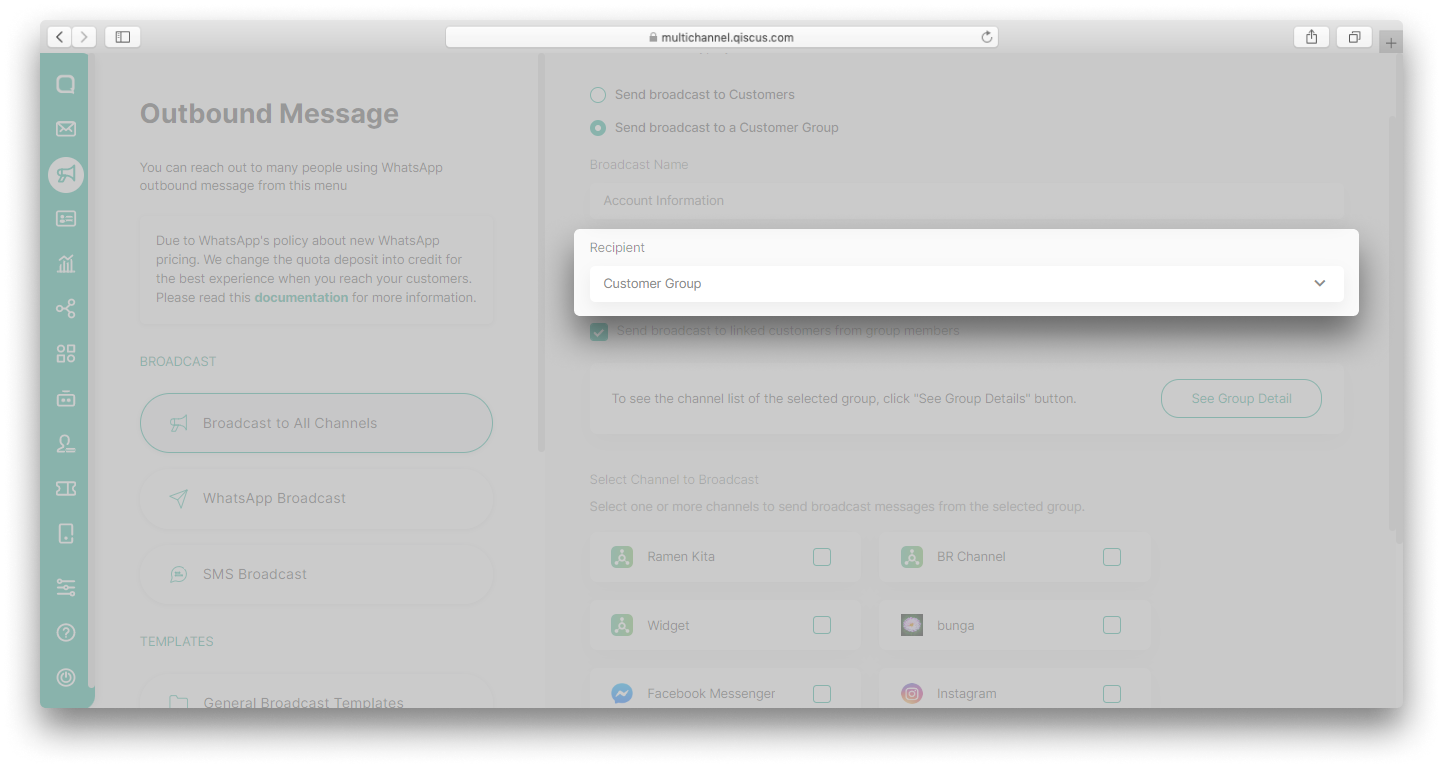
Task: Open the analytics chart sidebar icon
Action: [66, 264]
